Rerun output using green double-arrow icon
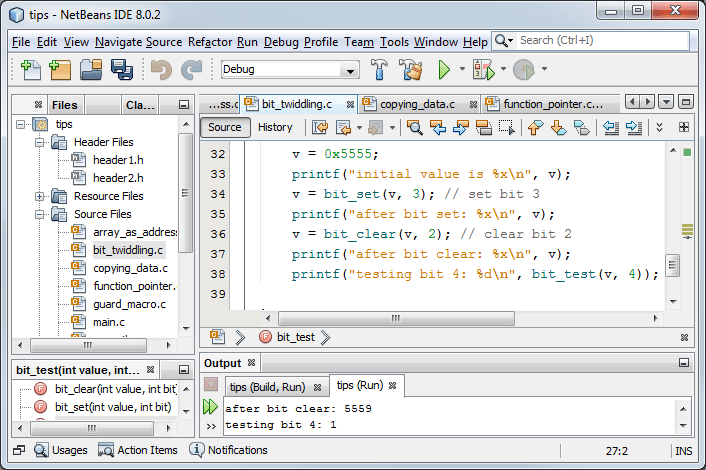This screenshot has width=706, height=470. [x=210, y=407]
